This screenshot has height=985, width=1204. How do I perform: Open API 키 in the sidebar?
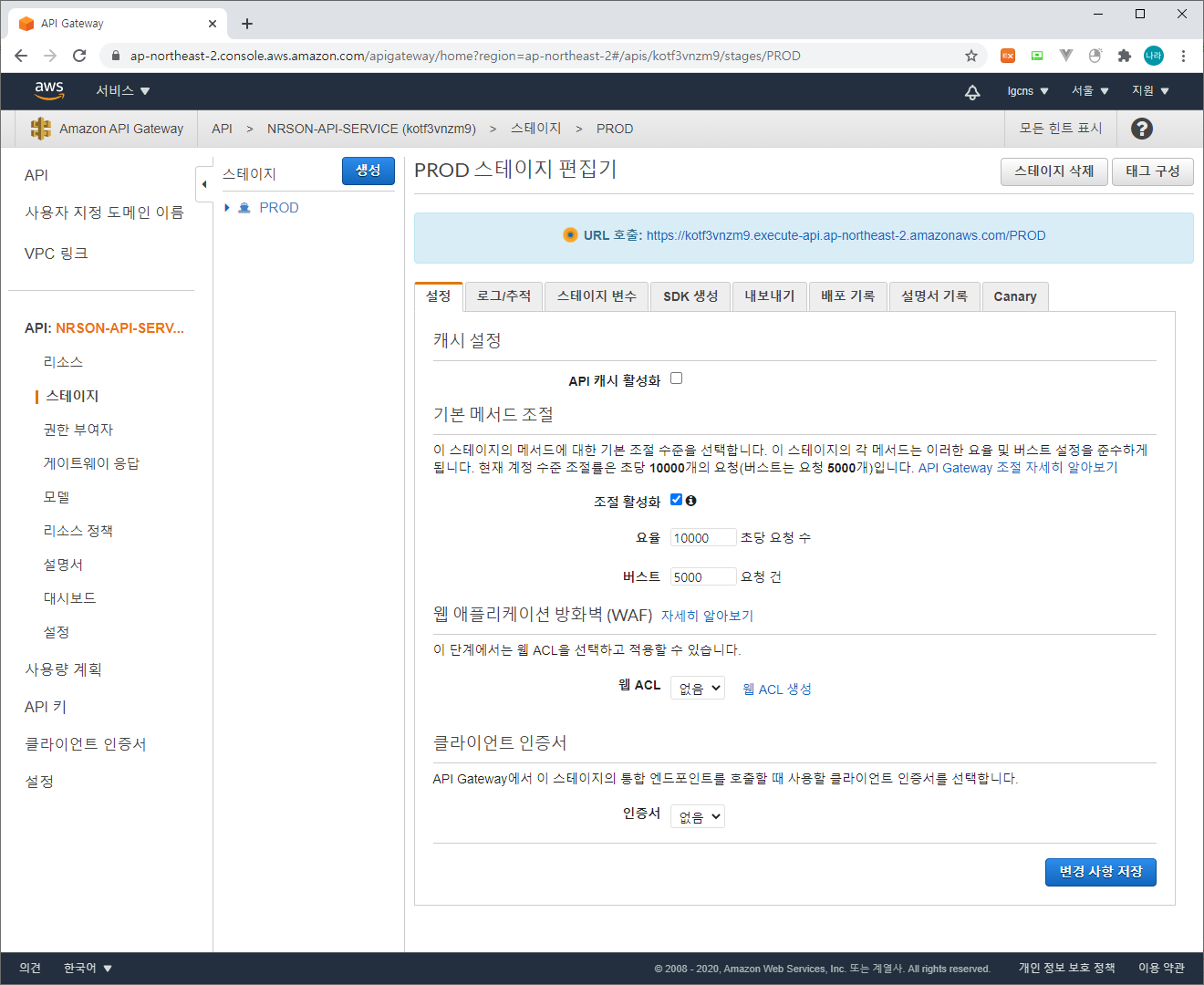tap(46, 707)
